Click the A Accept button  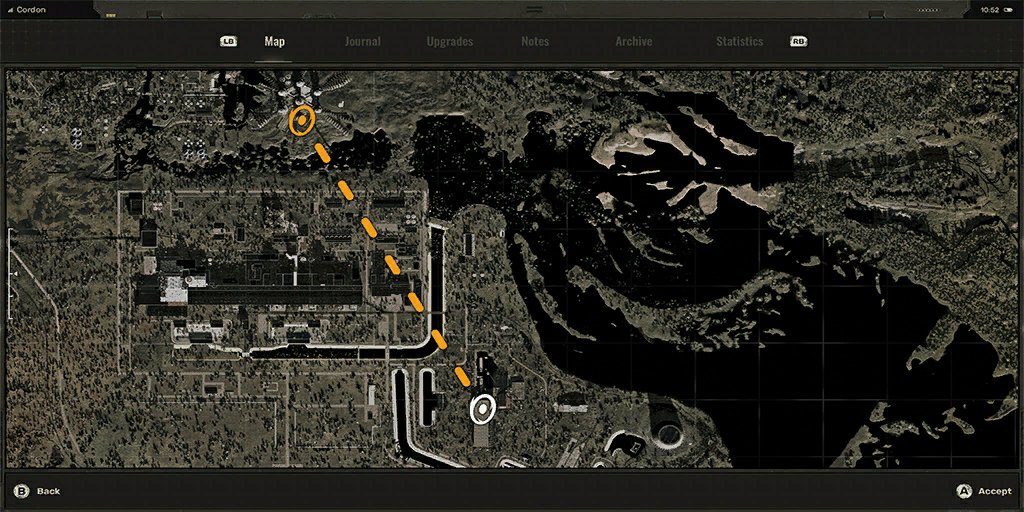(x=984, y=491)
